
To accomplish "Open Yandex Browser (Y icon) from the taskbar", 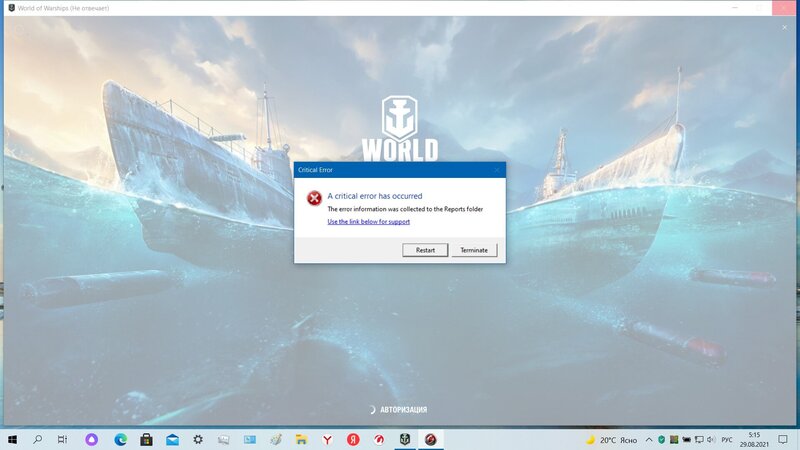I will point(327,439).
